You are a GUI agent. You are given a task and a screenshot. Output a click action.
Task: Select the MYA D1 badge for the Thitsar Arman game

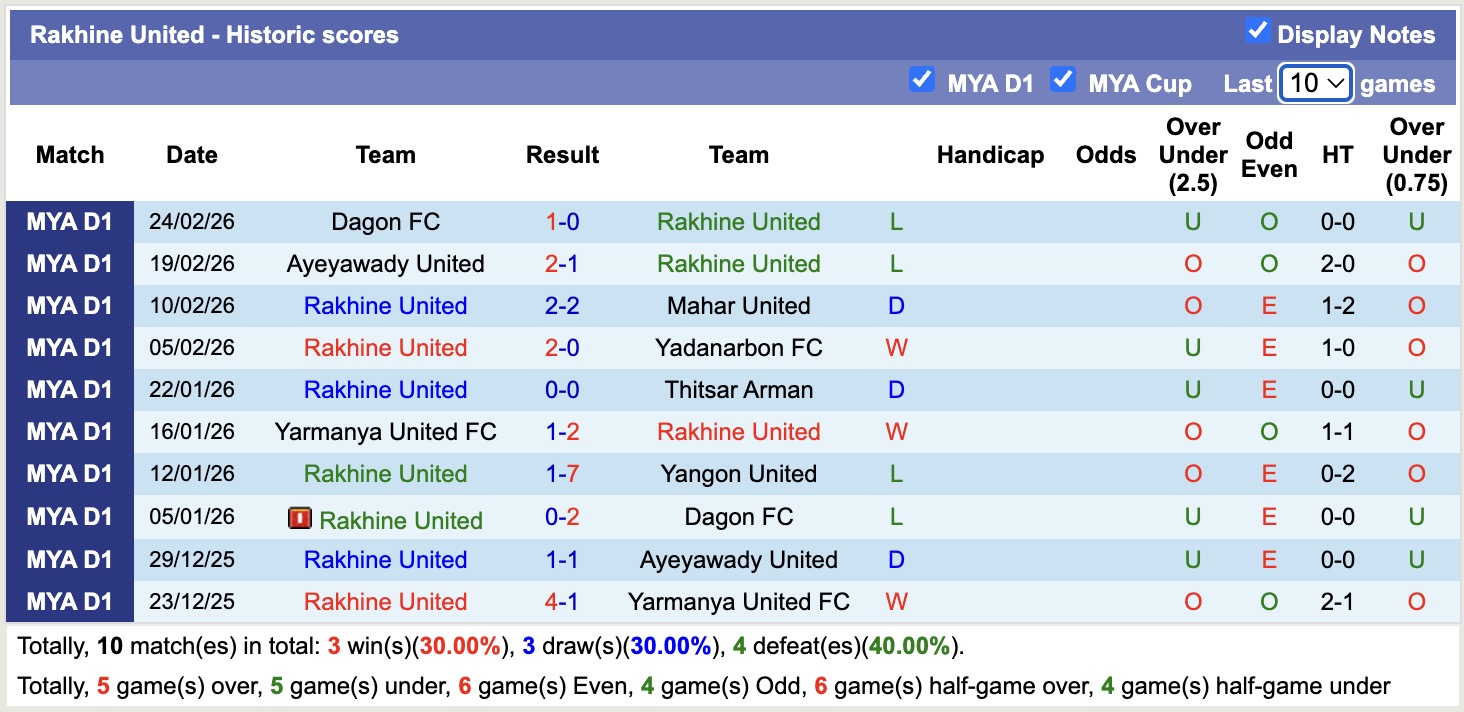(70, 390)
